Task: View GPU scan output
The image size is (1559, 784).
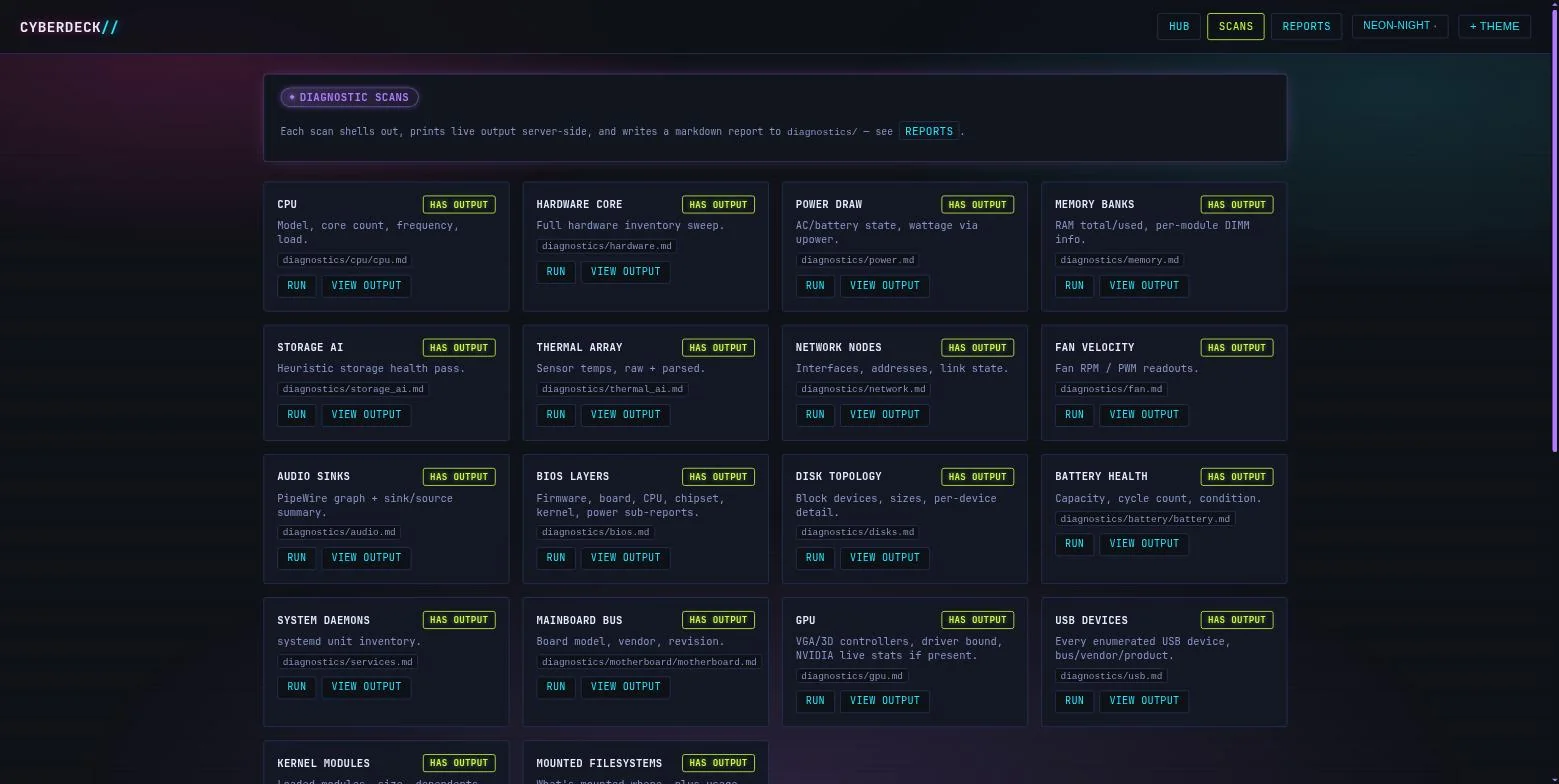Action: 885,700
